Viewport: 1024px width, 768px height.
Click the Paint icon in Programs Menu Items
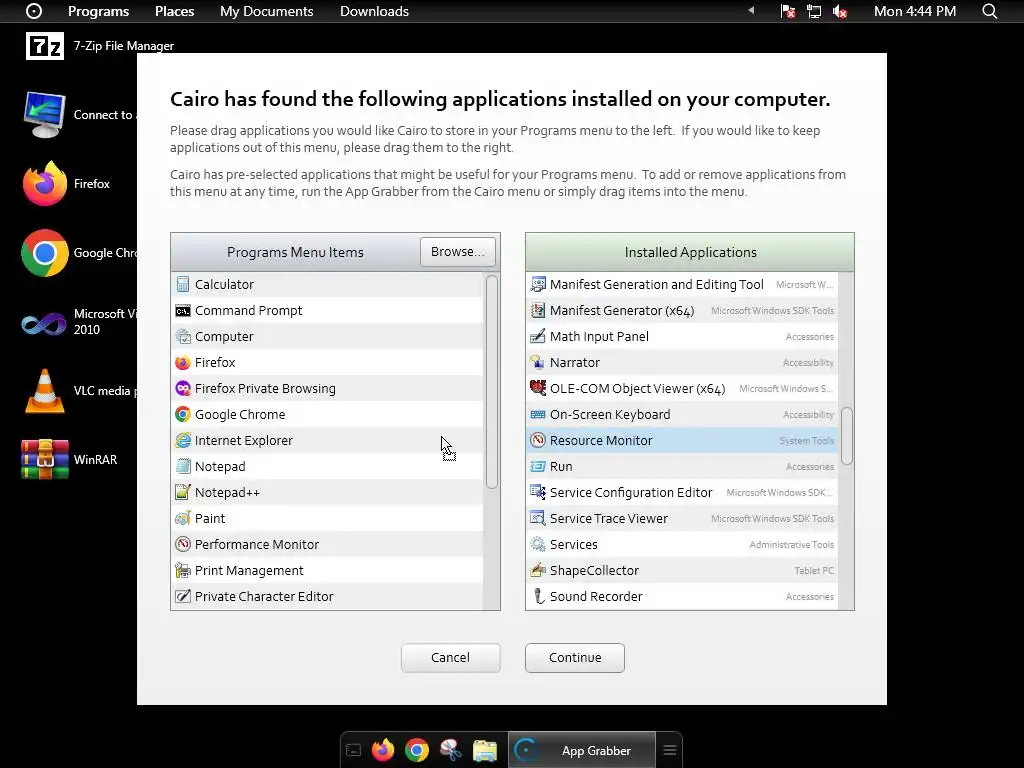pos(183,519)
